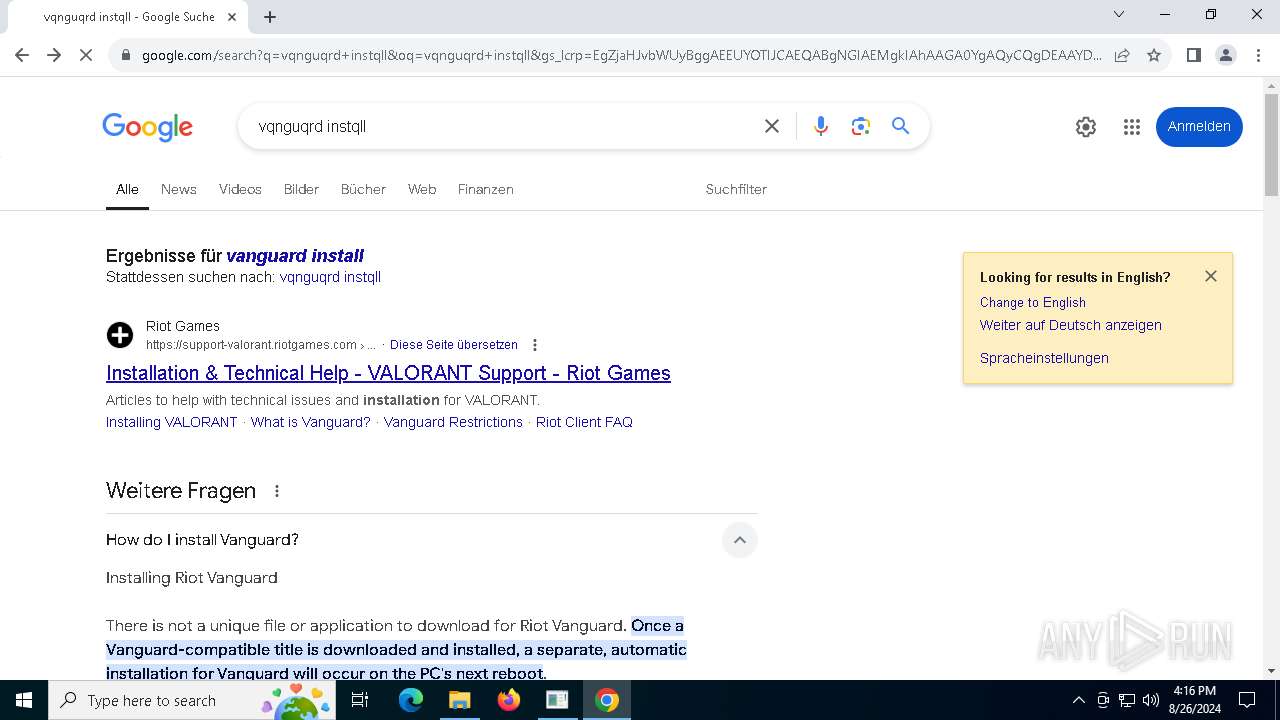This screenshot has height=720, width=1280.
Task: Click the browser back arrow
Action: pyautogui.click(x=22, y=55)
